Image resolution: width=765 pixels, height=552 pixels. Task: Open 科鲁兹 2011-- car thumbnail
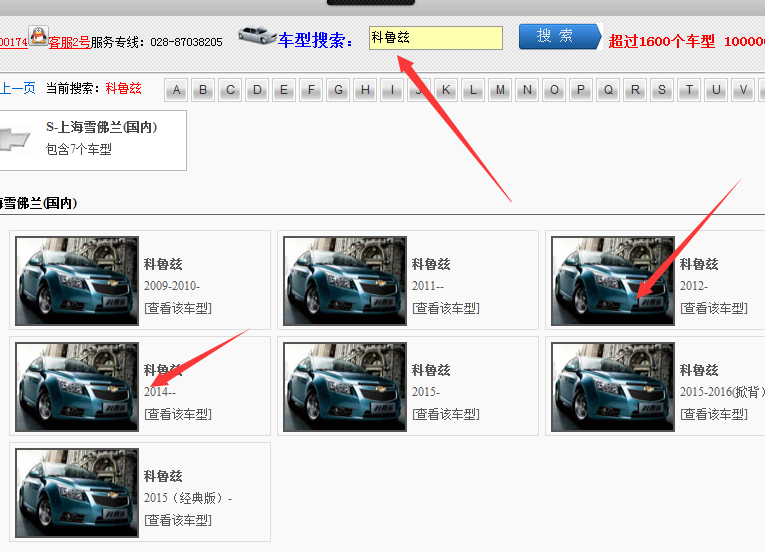click(x=345, y=281)
